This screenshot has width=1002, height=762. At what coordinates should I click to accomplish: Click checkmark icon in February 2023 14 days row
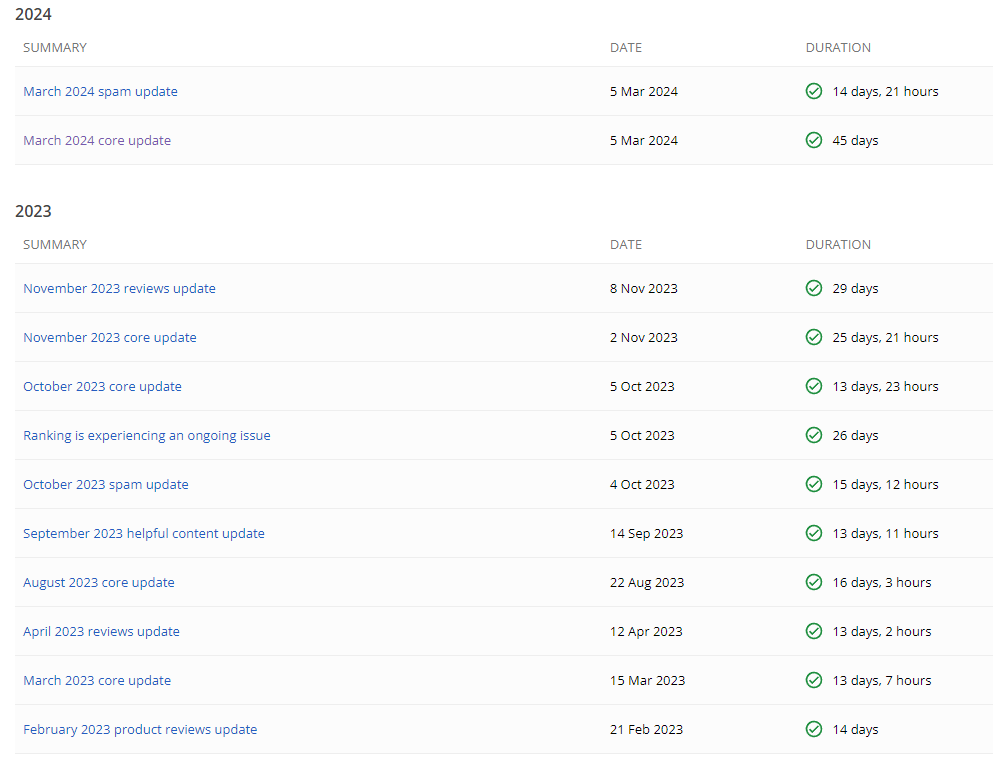pyautogui.click(x=814, y=729)
